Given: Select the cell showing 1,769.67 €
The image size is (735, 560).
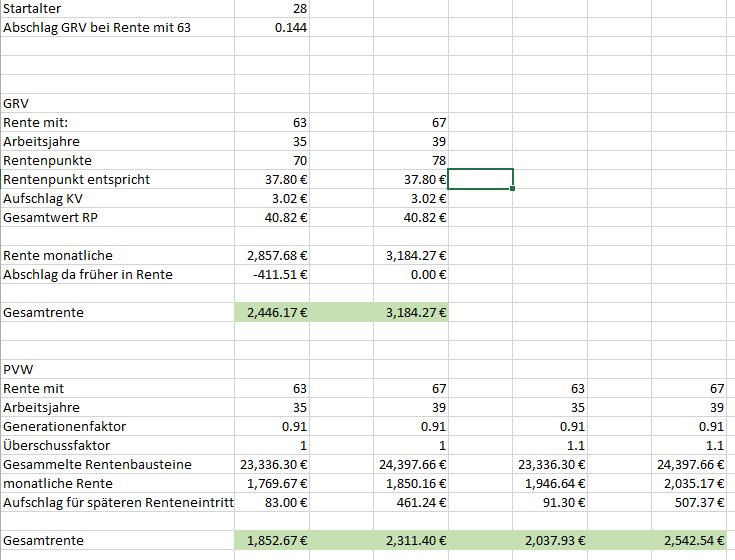Looking at the screenshot, I should [272, 484].
